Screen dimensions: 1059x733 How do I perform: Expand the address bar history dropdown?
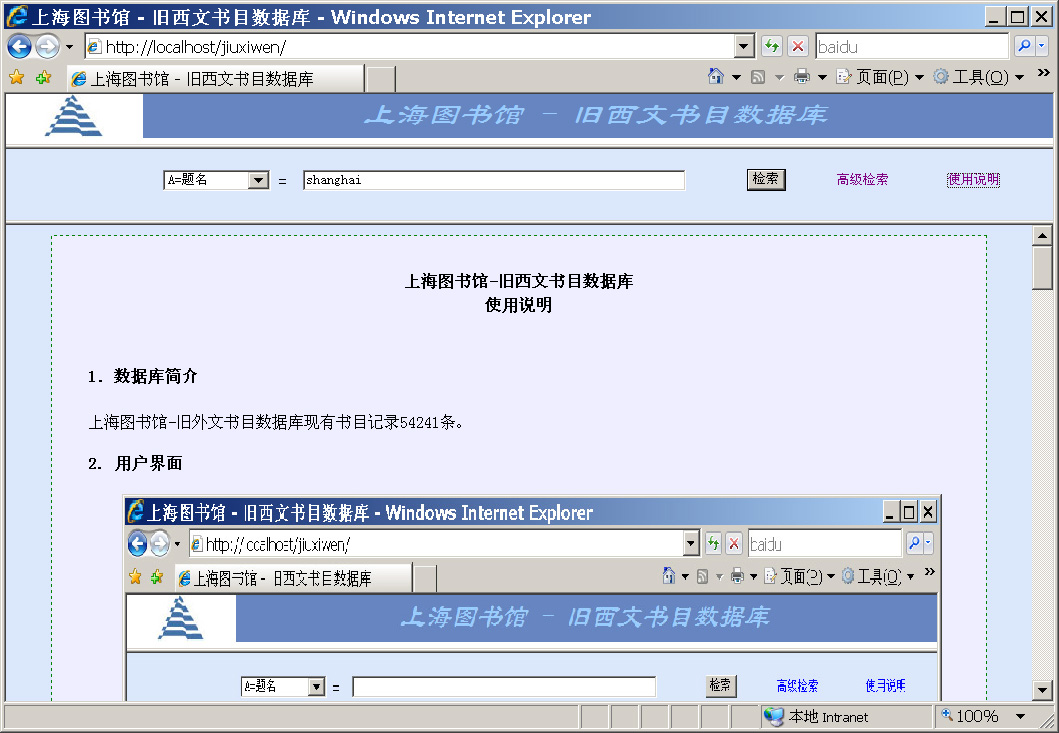point(744,47)
